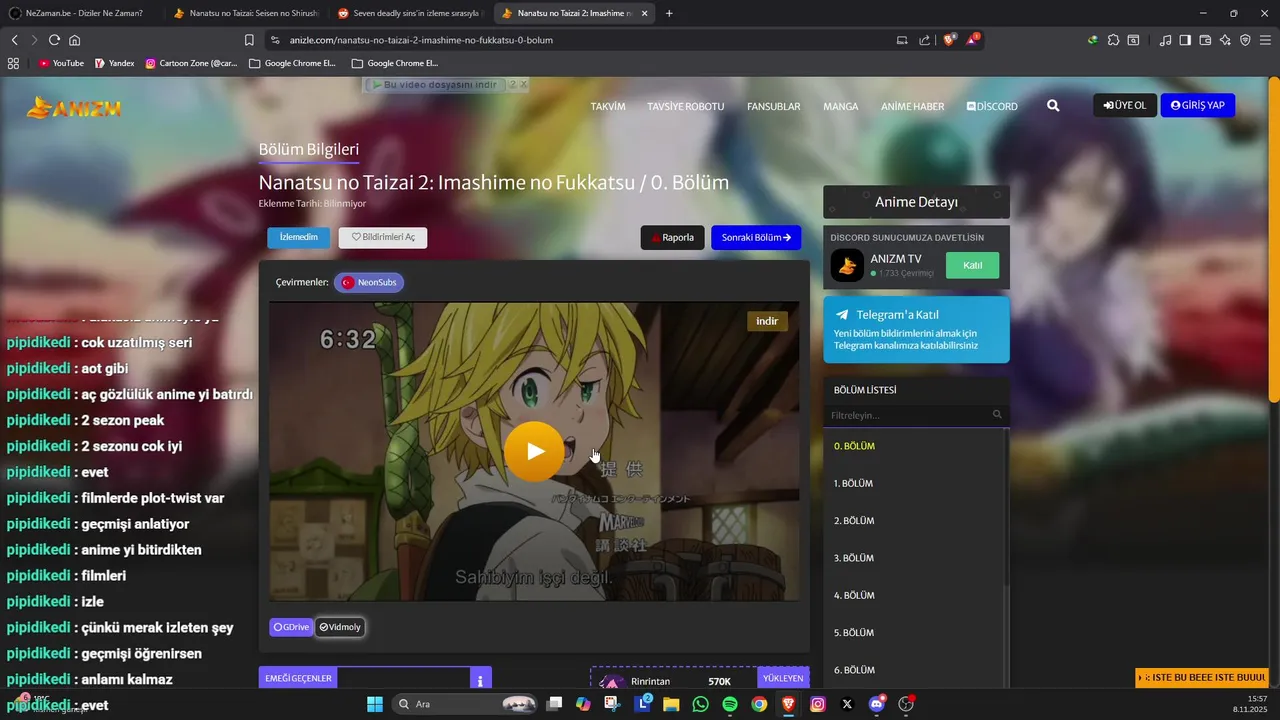
Task: Select the Vidmoly video source
Action: (340, 627)
